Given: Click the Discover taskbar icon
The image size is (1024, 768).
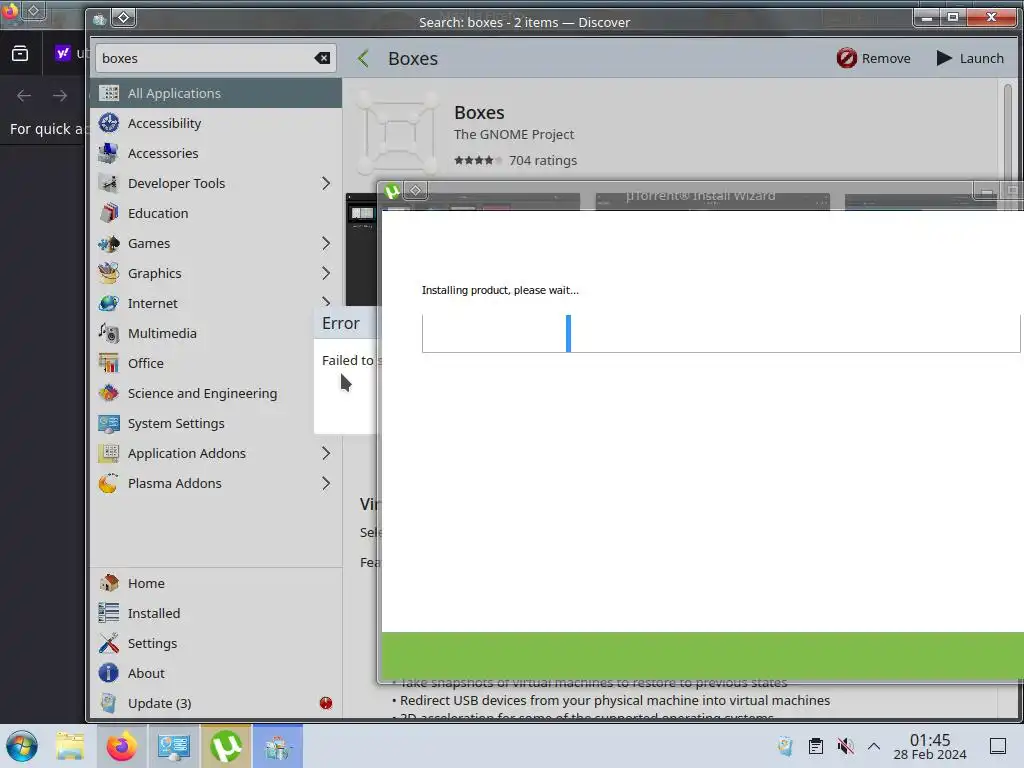Looking at the screenshot, I should pos(278,746).
